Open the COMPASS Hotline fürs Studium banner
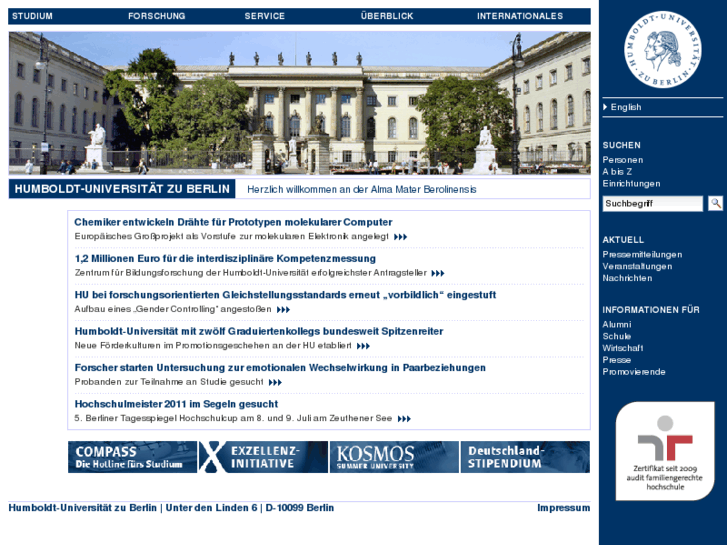The width and height of the screenshot is (727, 545). coord(133,457)
